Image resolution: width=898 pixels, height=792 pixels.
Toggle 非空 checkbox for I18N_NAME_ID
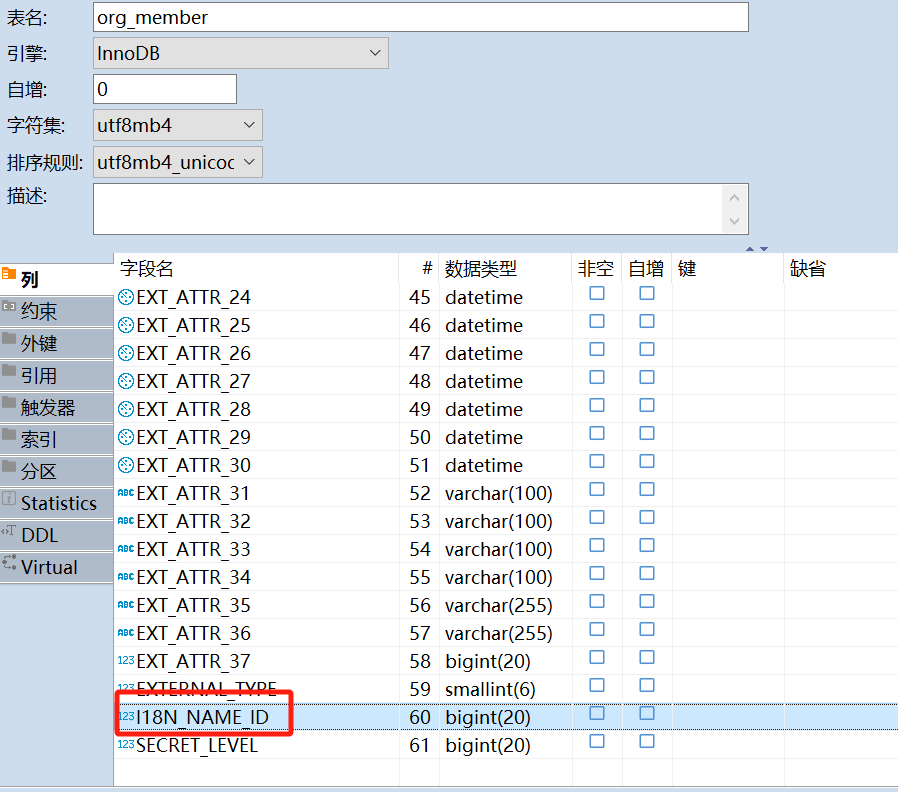click(x=597, y=713)
